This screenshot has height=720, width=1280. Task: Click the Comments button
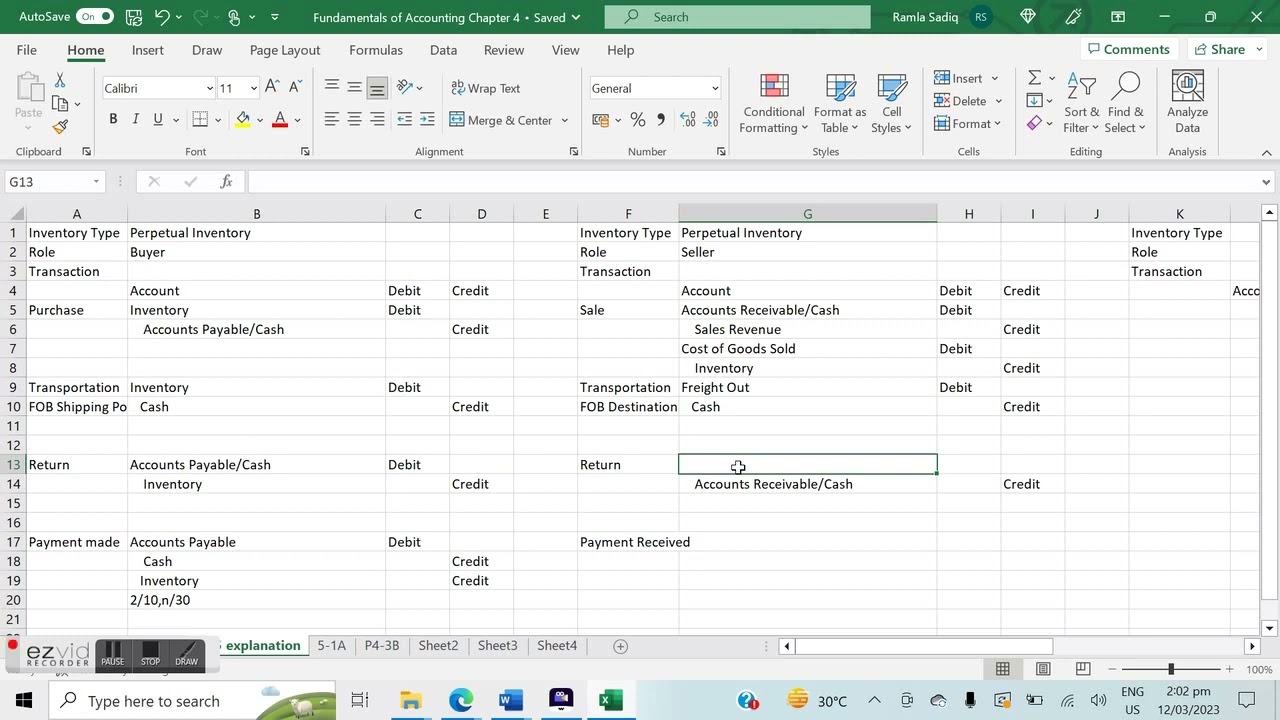pyautogui.click(x=1128, y=49)
